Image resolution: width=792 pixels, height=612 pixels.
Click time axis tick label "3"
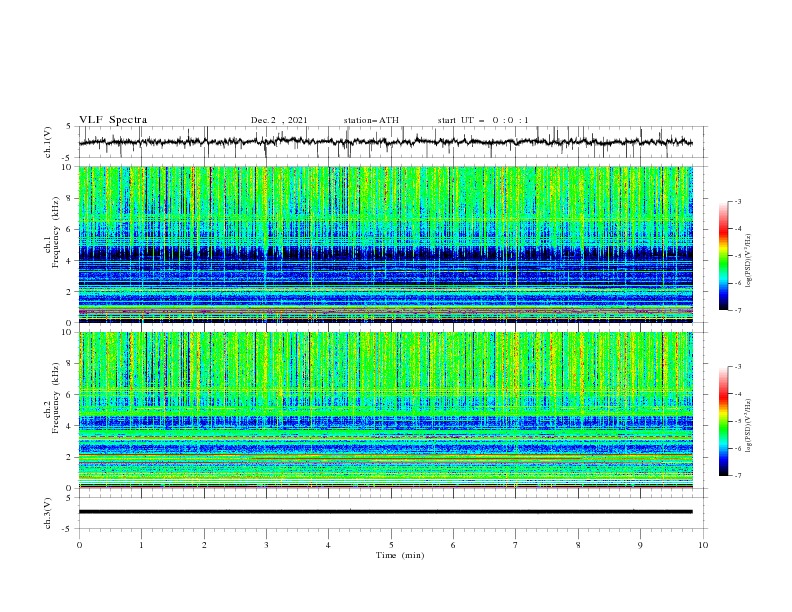(x=266, y=545)
